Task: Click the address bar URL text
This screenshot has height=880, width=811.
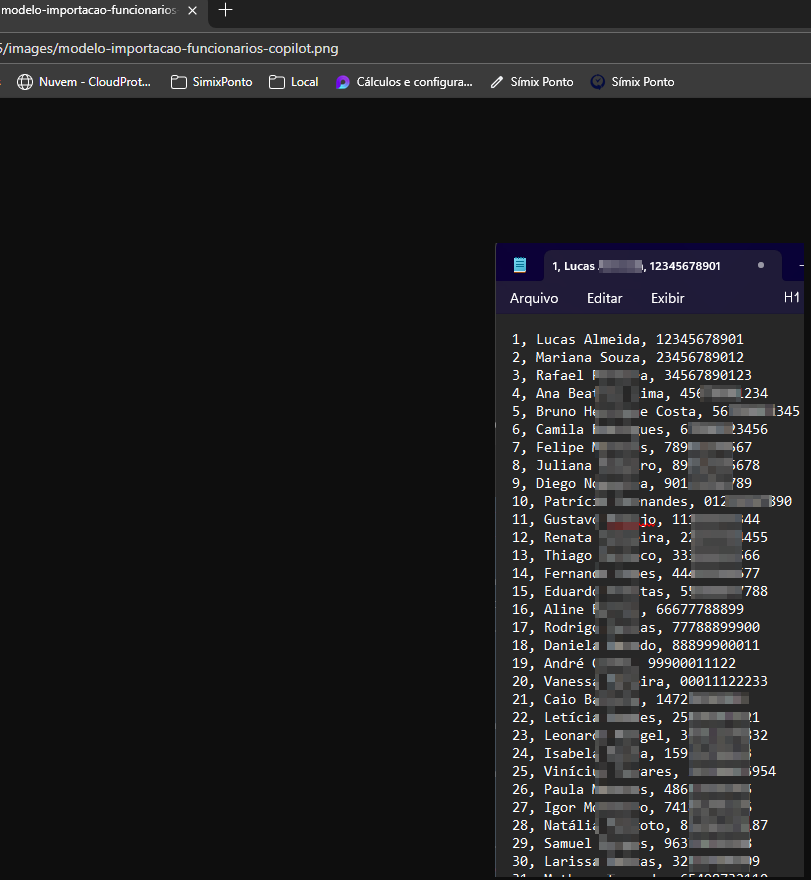Action: click(169, 48)
